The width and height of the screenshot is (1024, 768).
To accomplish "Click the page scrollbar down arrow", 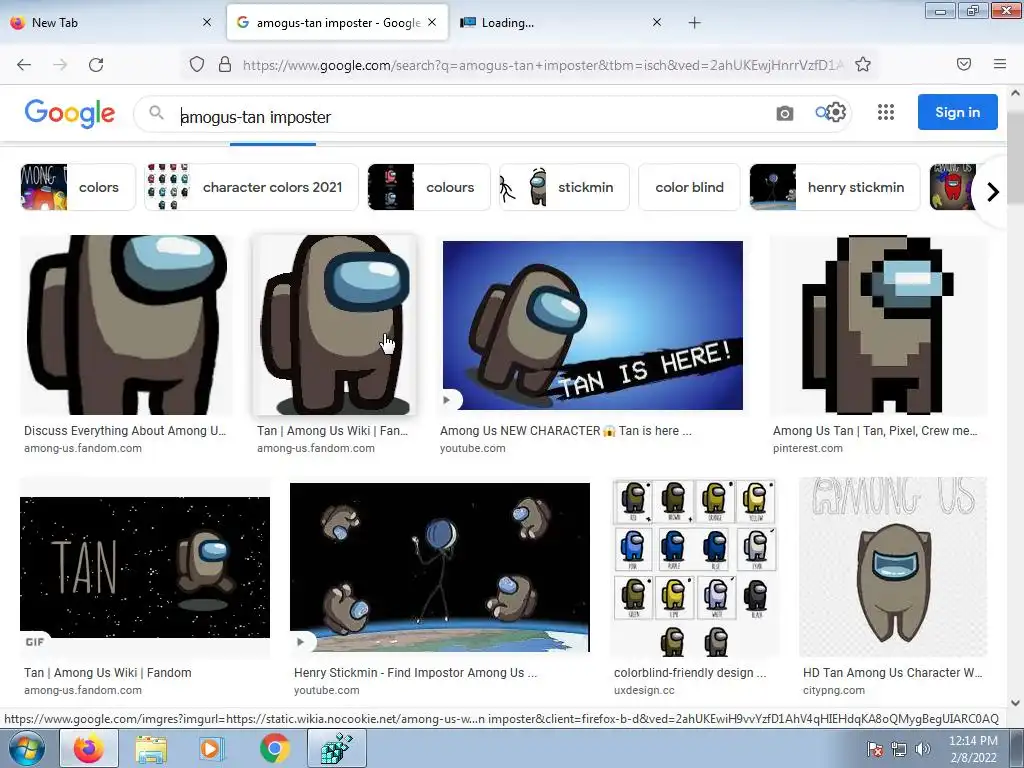I will coord(1015,703).
